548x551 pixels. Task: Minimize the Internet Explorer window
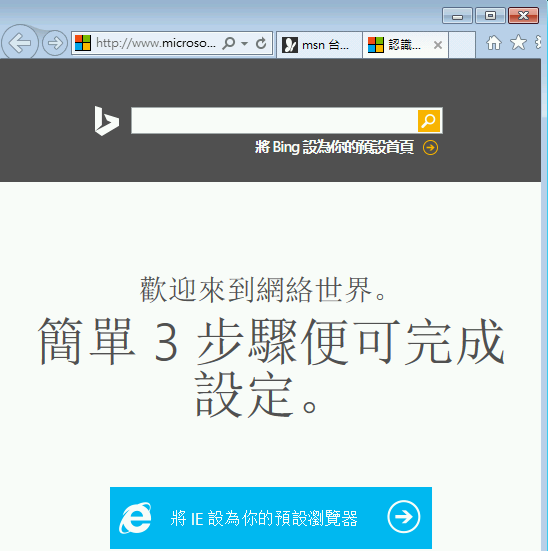coord(457,16)
